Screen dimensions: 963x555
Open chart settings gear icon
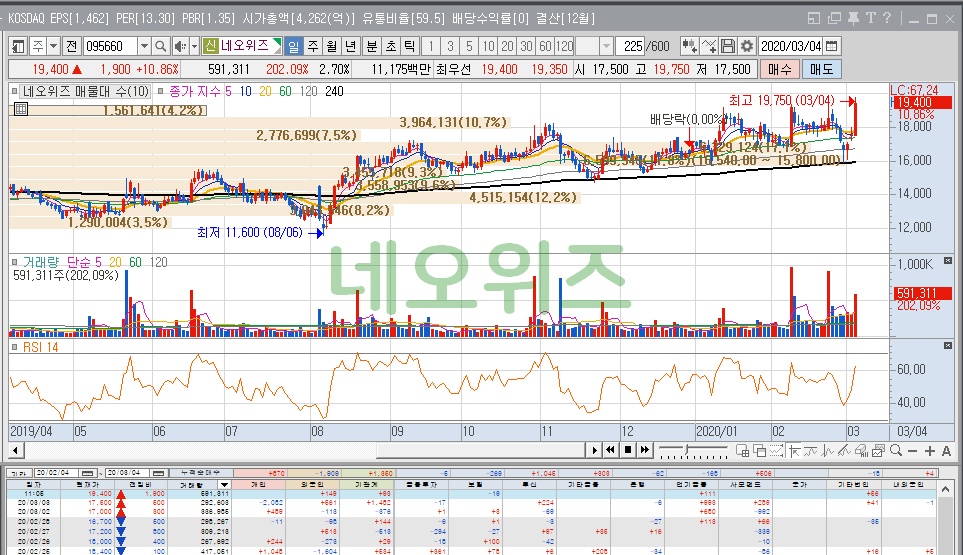[747, 46]
